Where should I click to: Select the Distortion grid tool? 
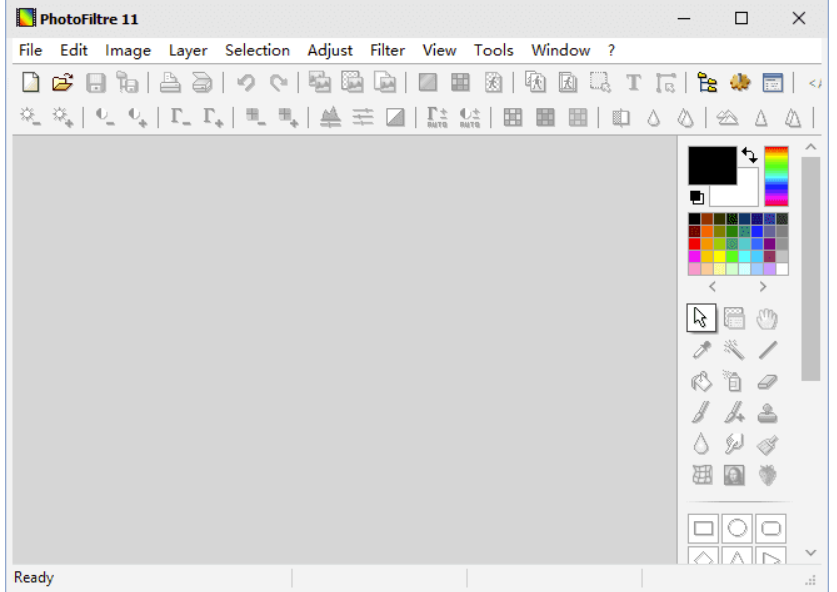click(x=701, y=475)
